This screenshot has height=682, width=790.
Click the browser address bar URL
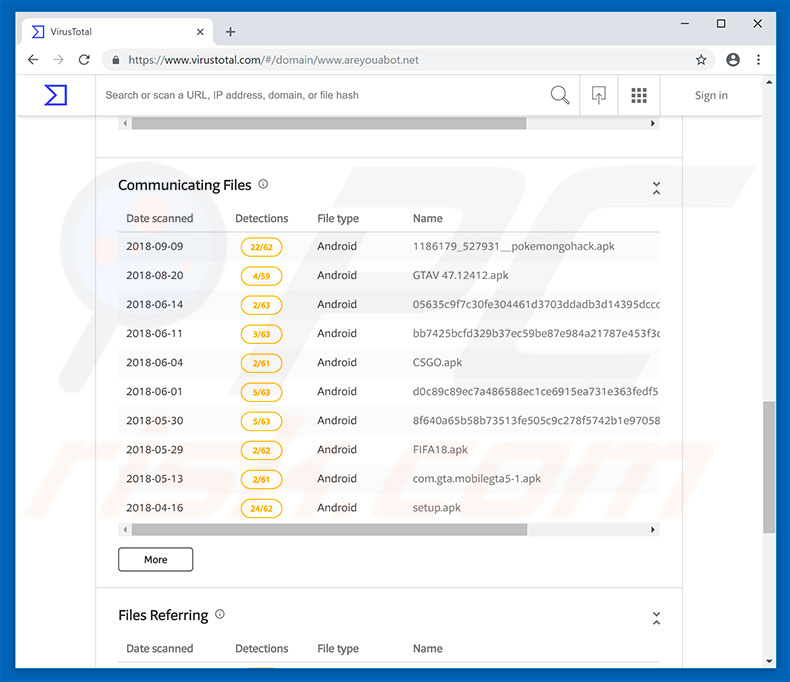[x=273, y=60]
